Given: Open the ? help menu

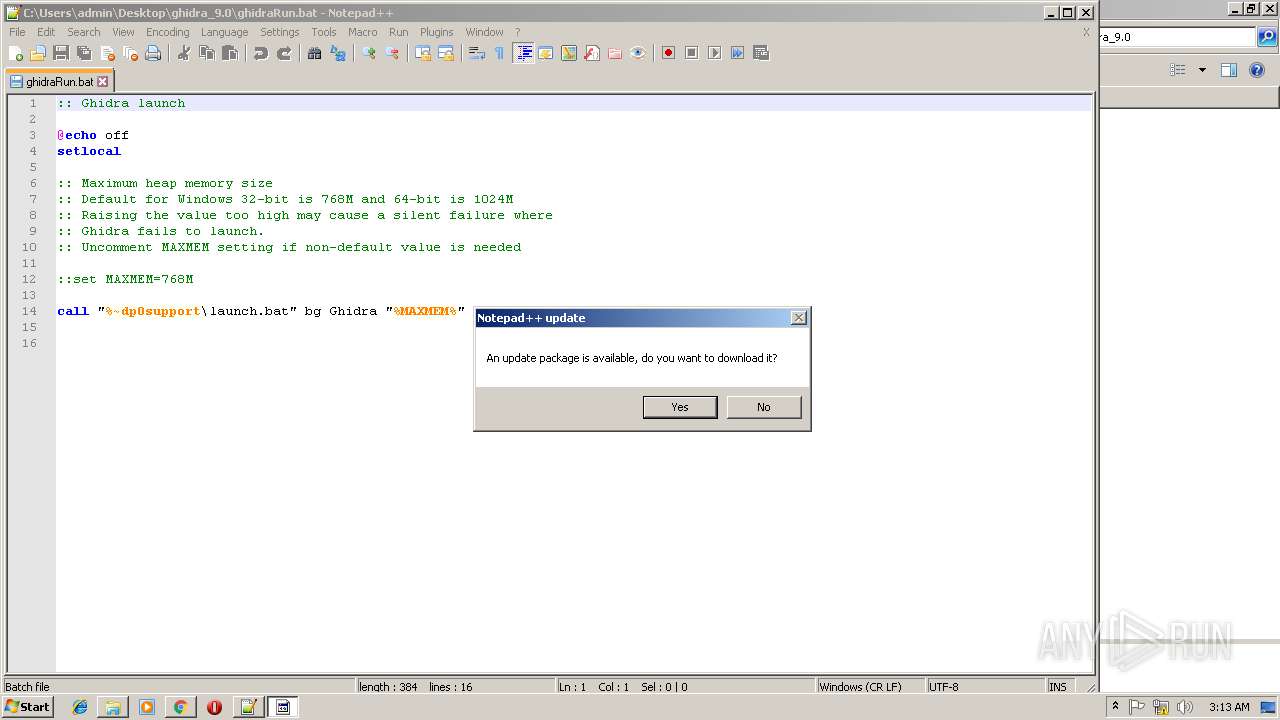Looking at the screenshot, I should tap(517, 32).
